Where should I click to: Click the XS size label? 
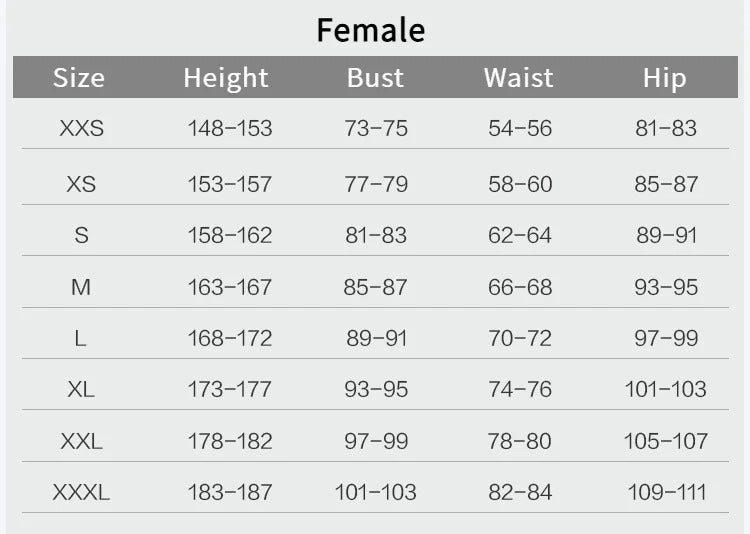[81, 185]
